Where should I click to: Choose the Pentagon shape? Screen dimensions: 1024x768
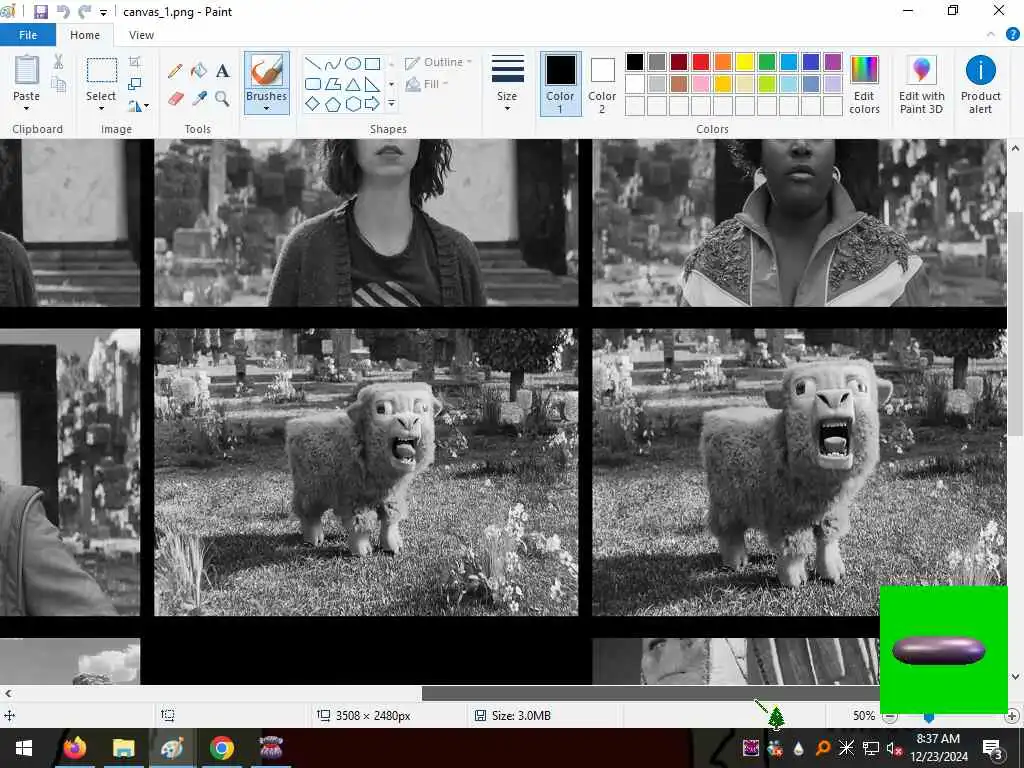(x=333, y=103)
